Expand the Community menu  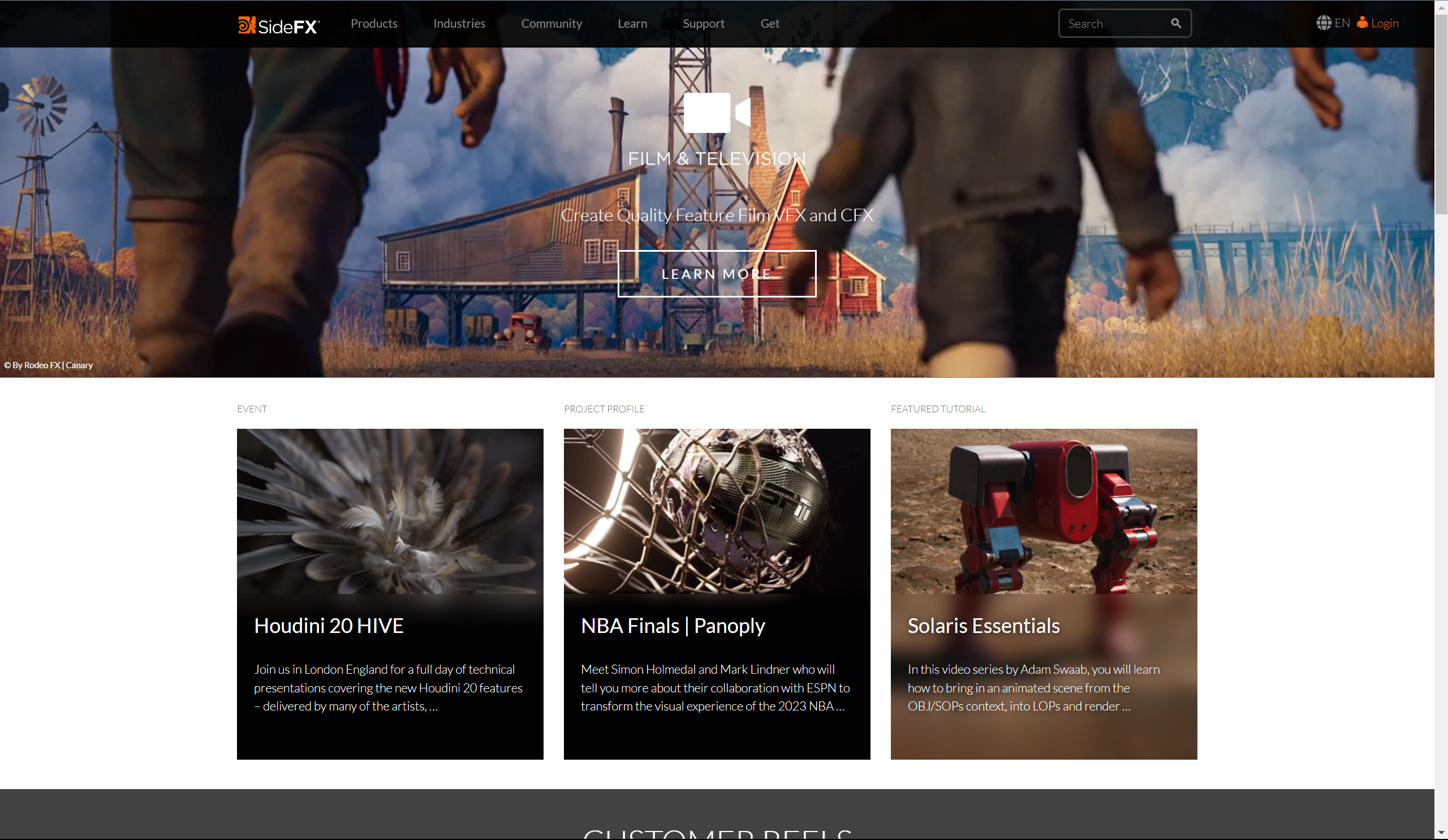[551, 24]
